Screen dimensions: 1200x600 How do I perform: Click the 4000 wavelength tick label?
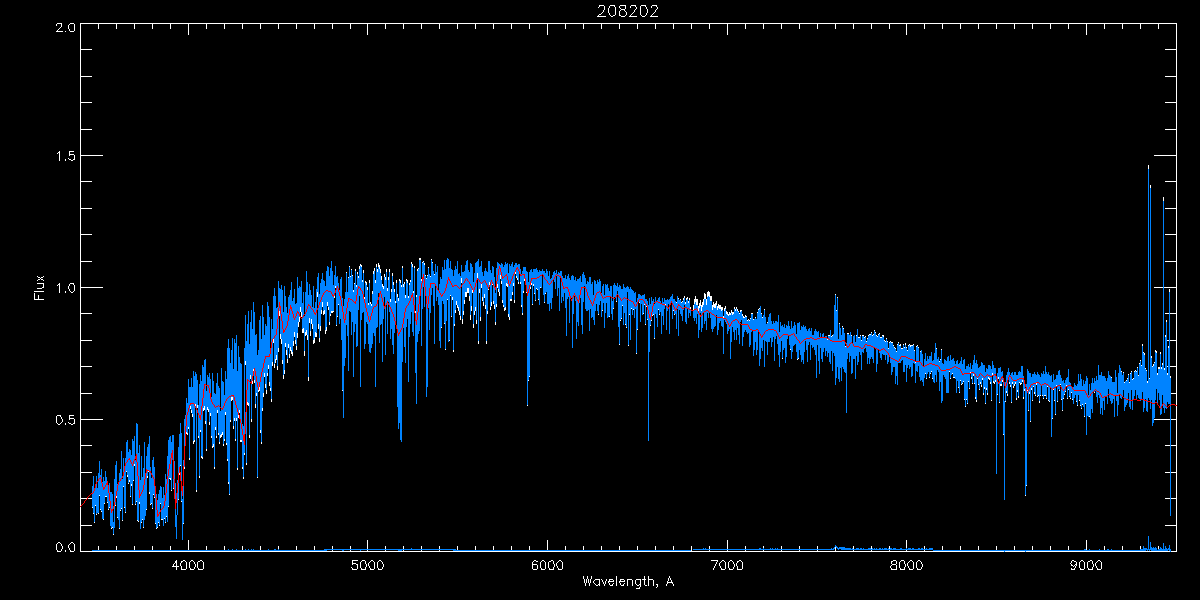pyautogui.click(x=188, y=563)
